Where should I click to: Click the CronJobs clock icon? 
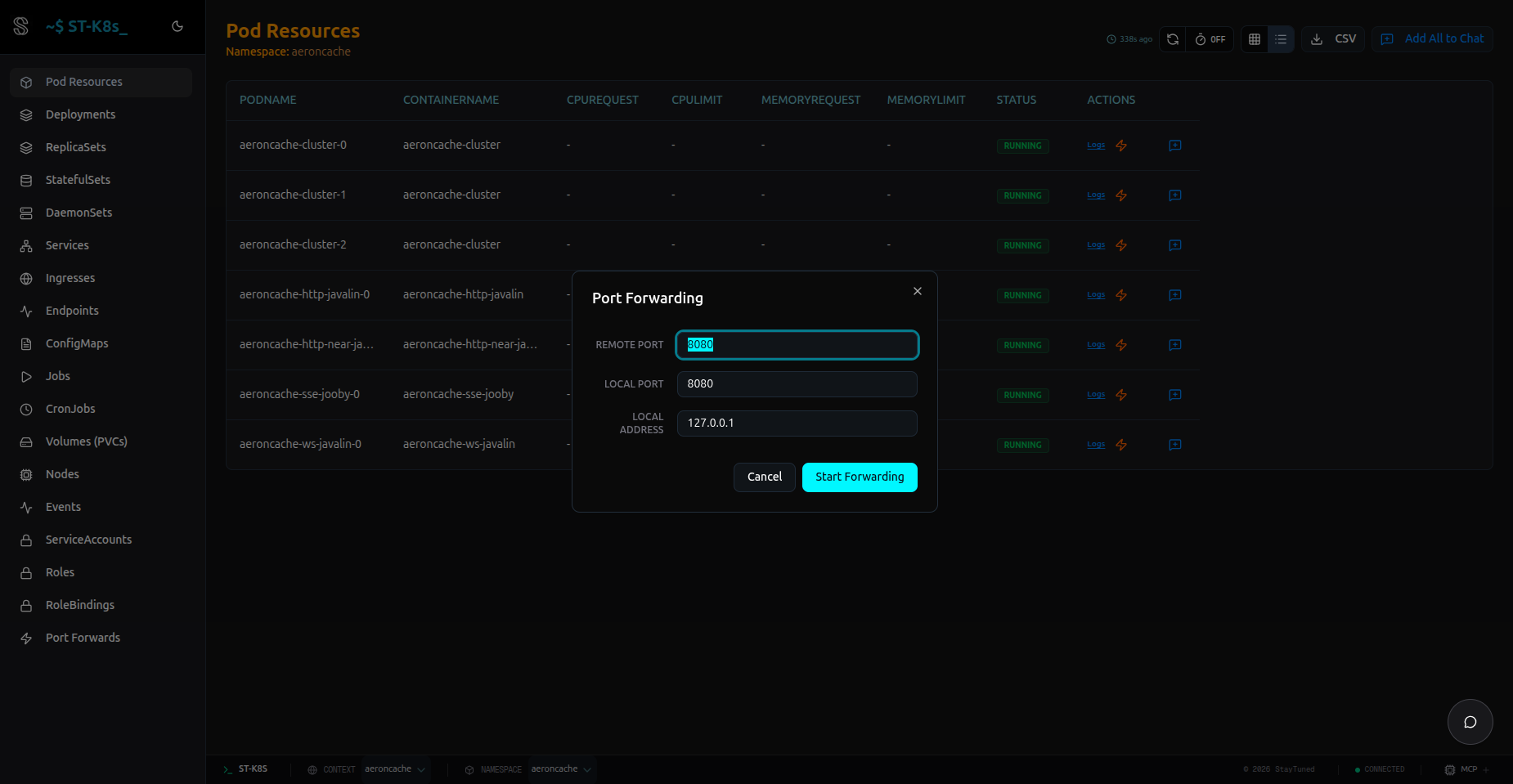[26, 409]
